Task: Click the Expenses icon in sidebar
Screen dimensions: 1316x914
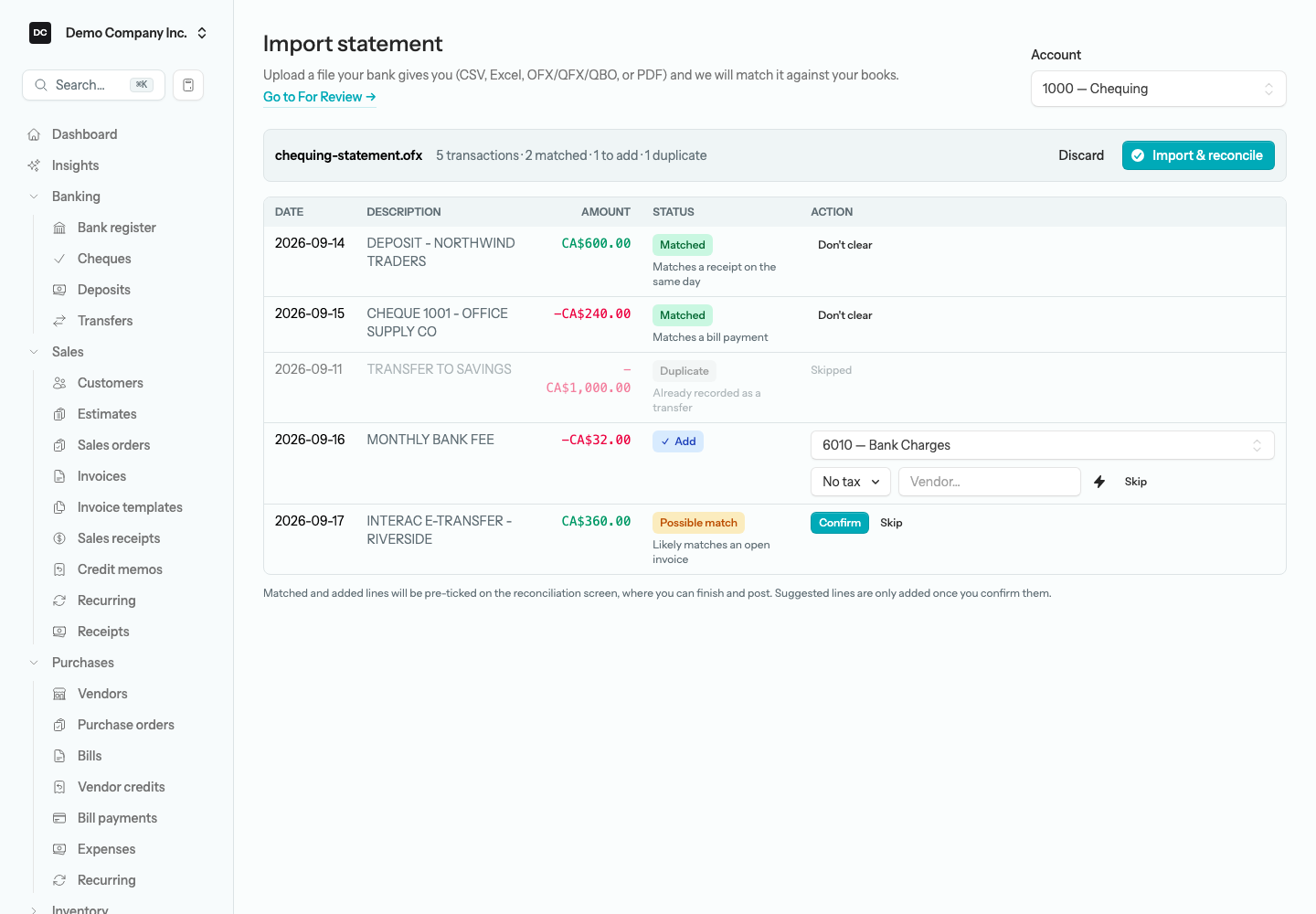Action: (59, 849)
